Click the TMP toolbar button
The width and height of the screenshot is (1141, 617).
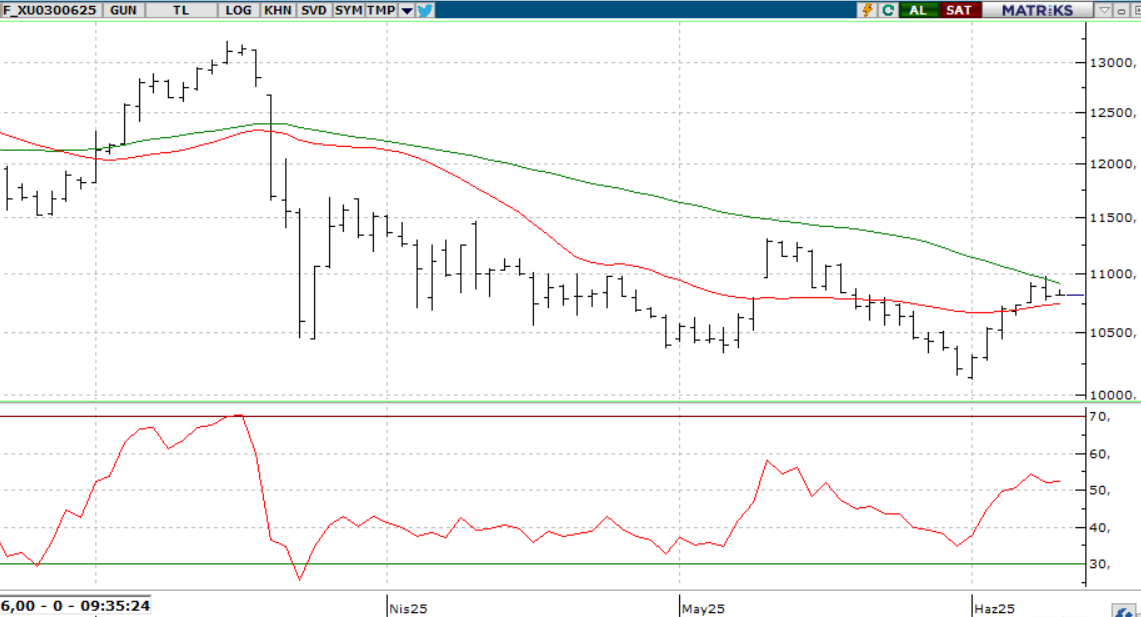click(381, 10)
